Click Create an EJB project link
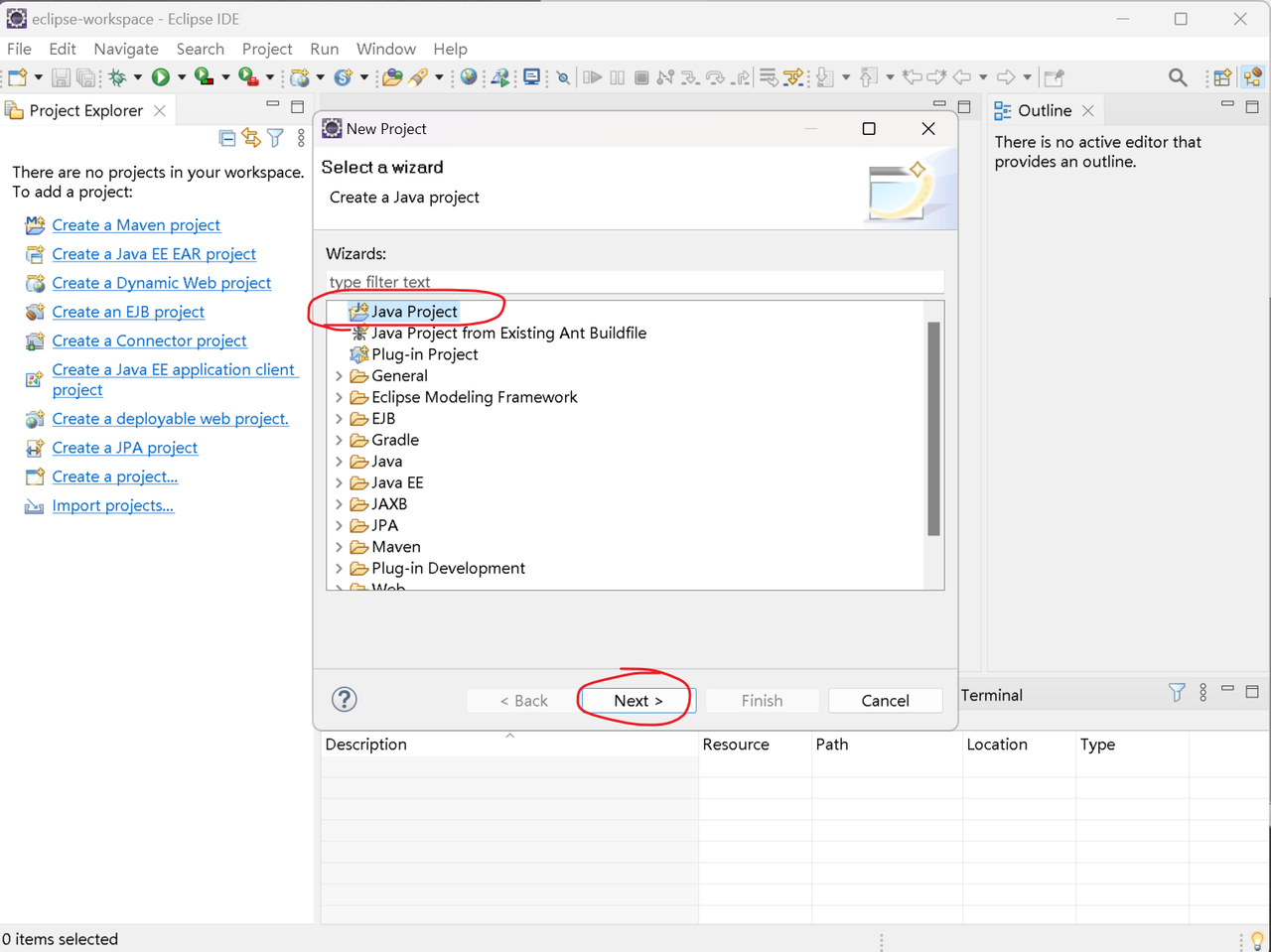The image size is (1271, 952). click(128, 312)
